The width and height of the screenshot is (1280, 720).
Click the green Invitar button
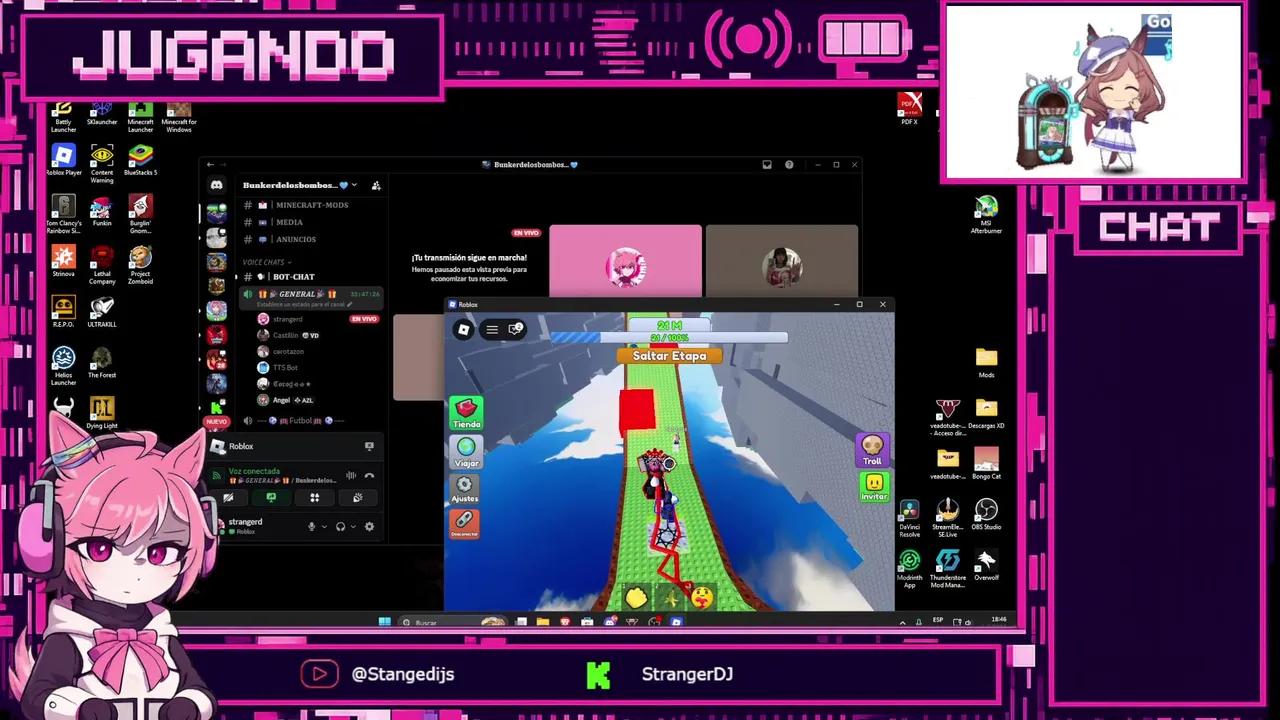874,486
